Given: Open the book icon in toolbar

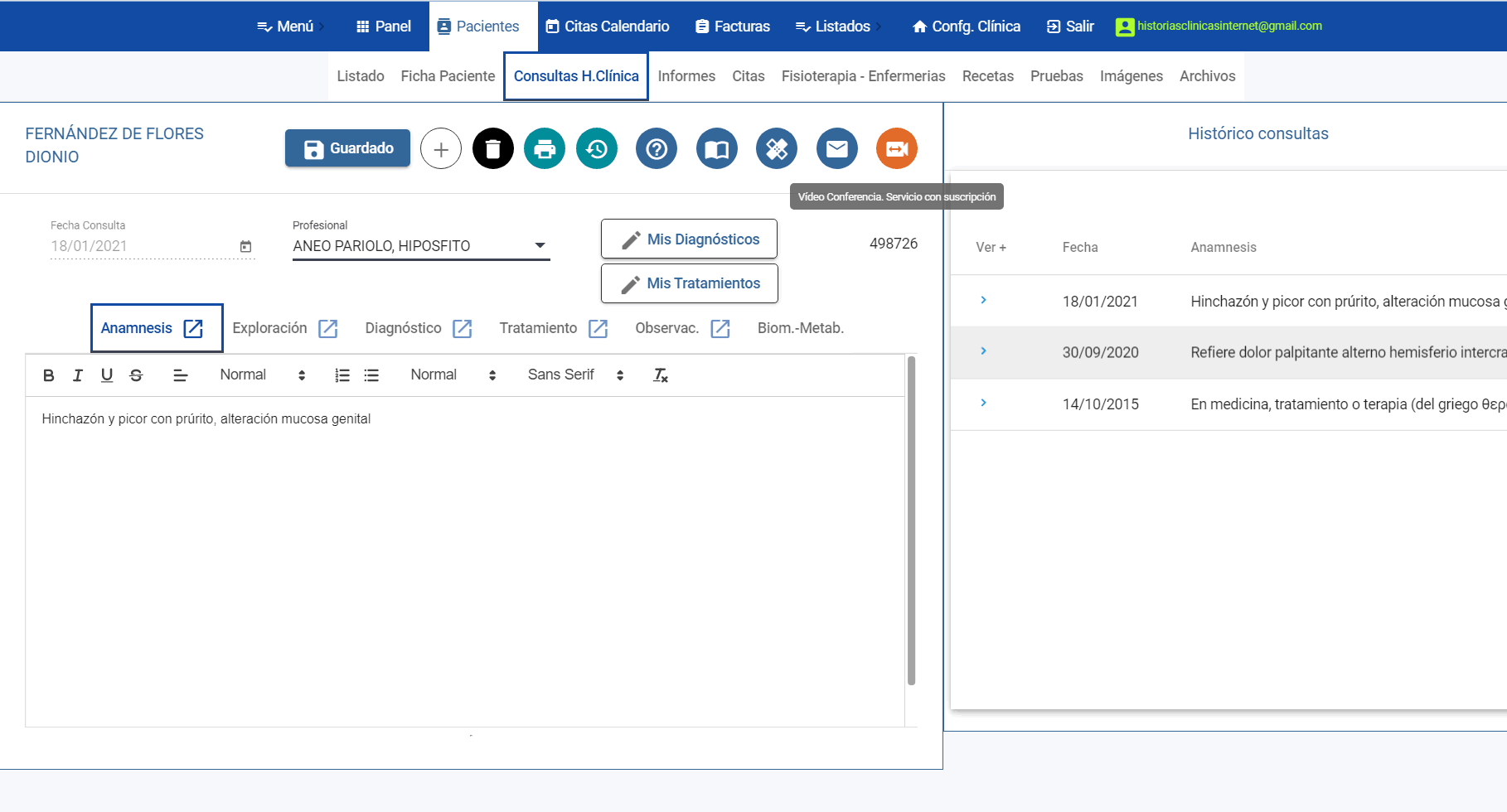Looking at the screenshot, I should coord(716,149).
